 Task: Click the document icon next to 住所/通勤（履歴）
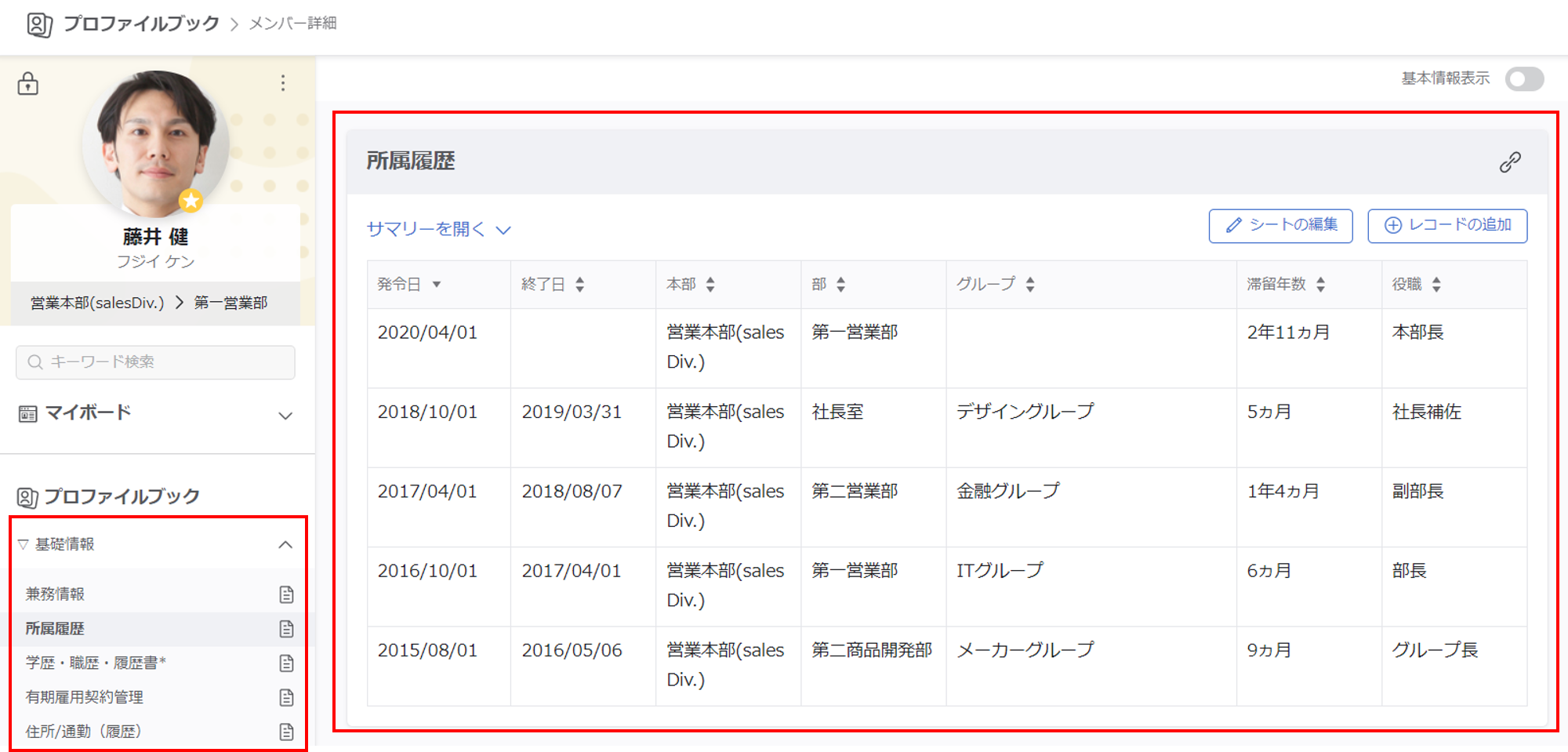tap(287, 732)
